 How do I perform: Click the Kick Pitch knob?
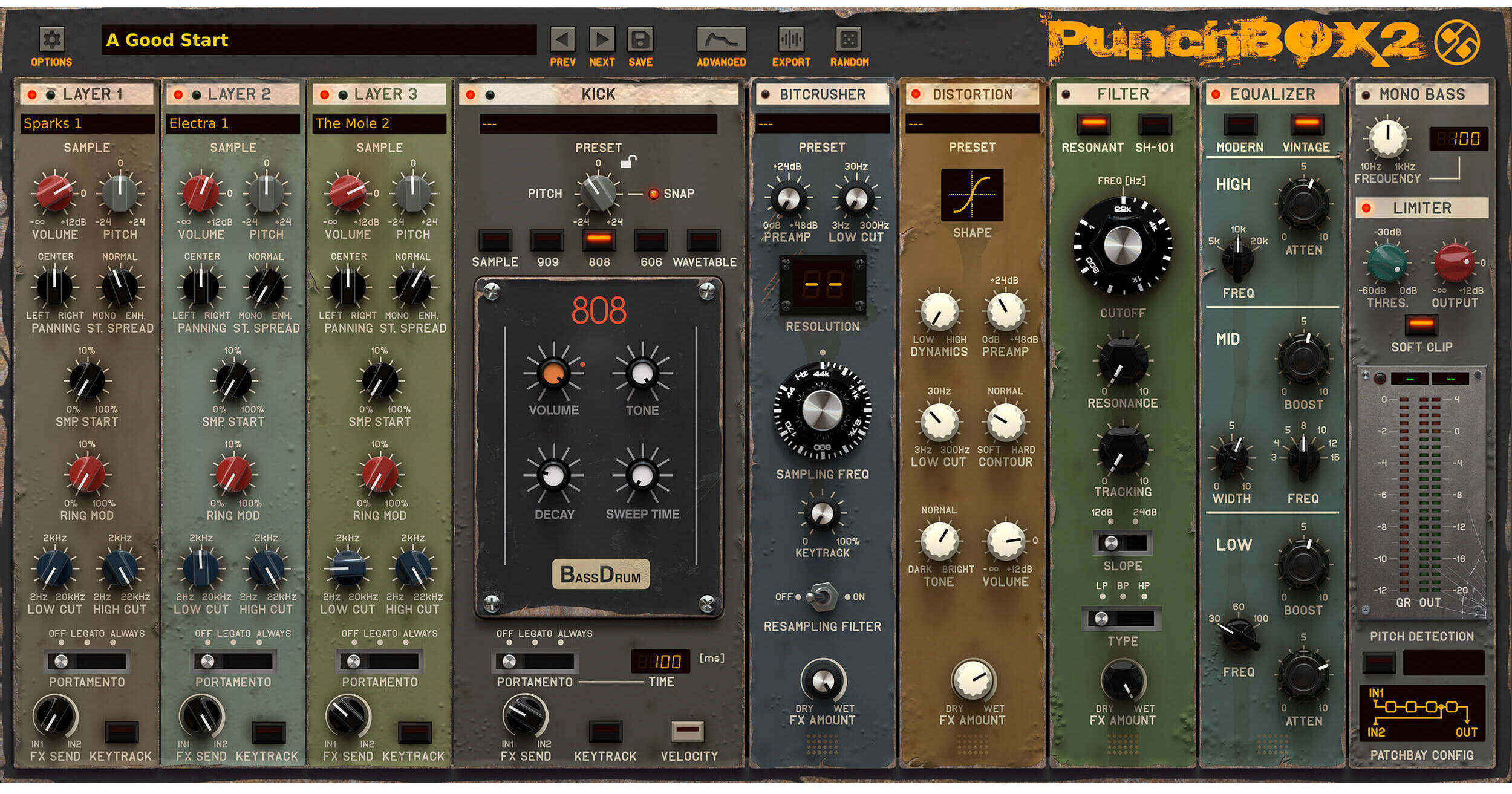598,194
